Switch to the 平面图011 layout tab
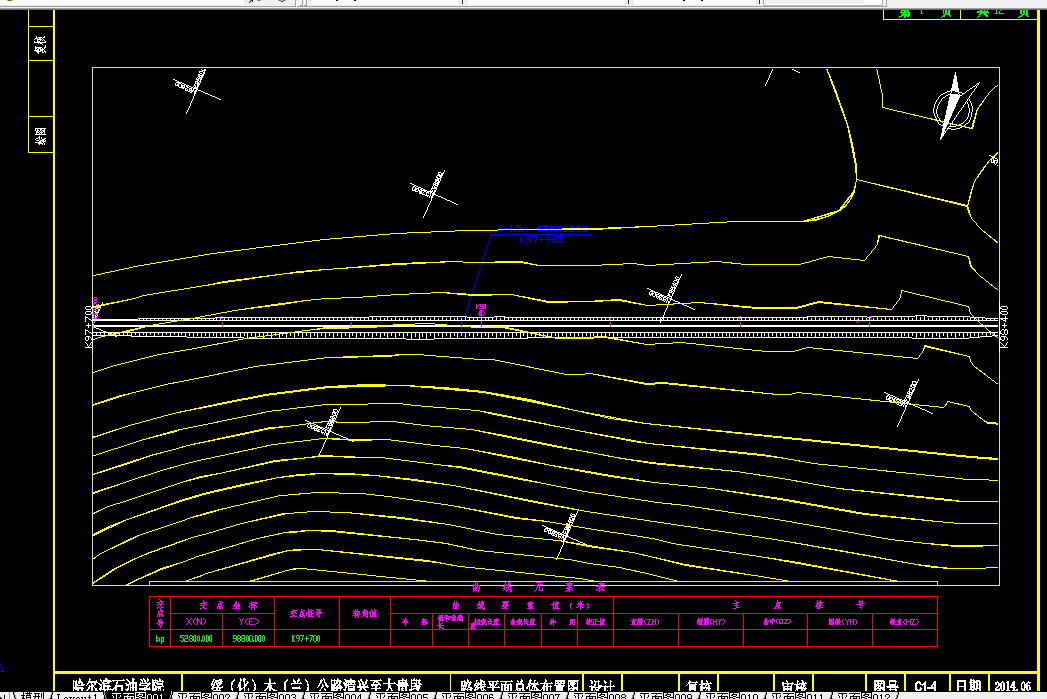This screenshot has height=699, width=1047. 798,695
